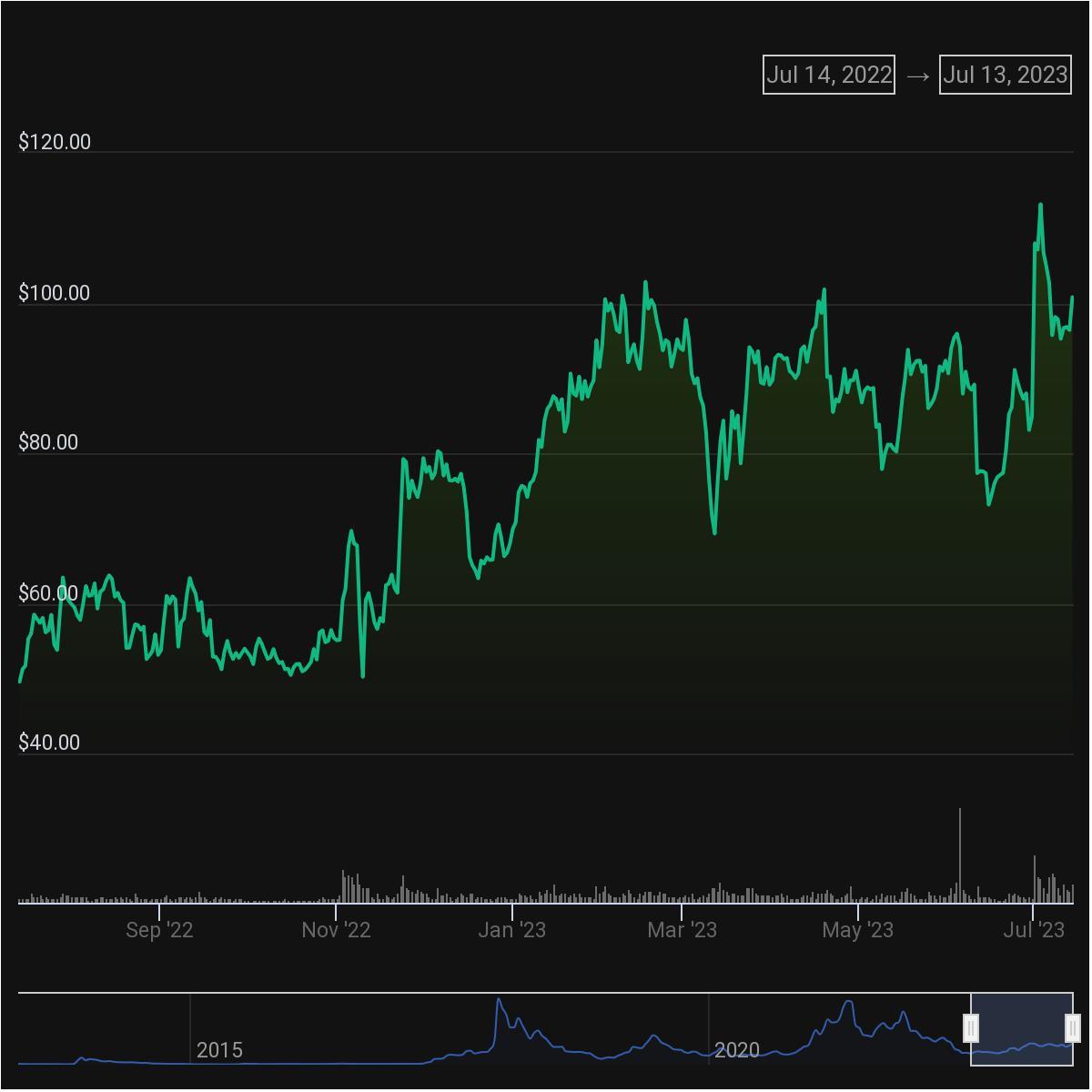Grab the left range navigator handle
This screenshot has height=1092, width=1092.
pyautogui.click(x=971, y=1028)
